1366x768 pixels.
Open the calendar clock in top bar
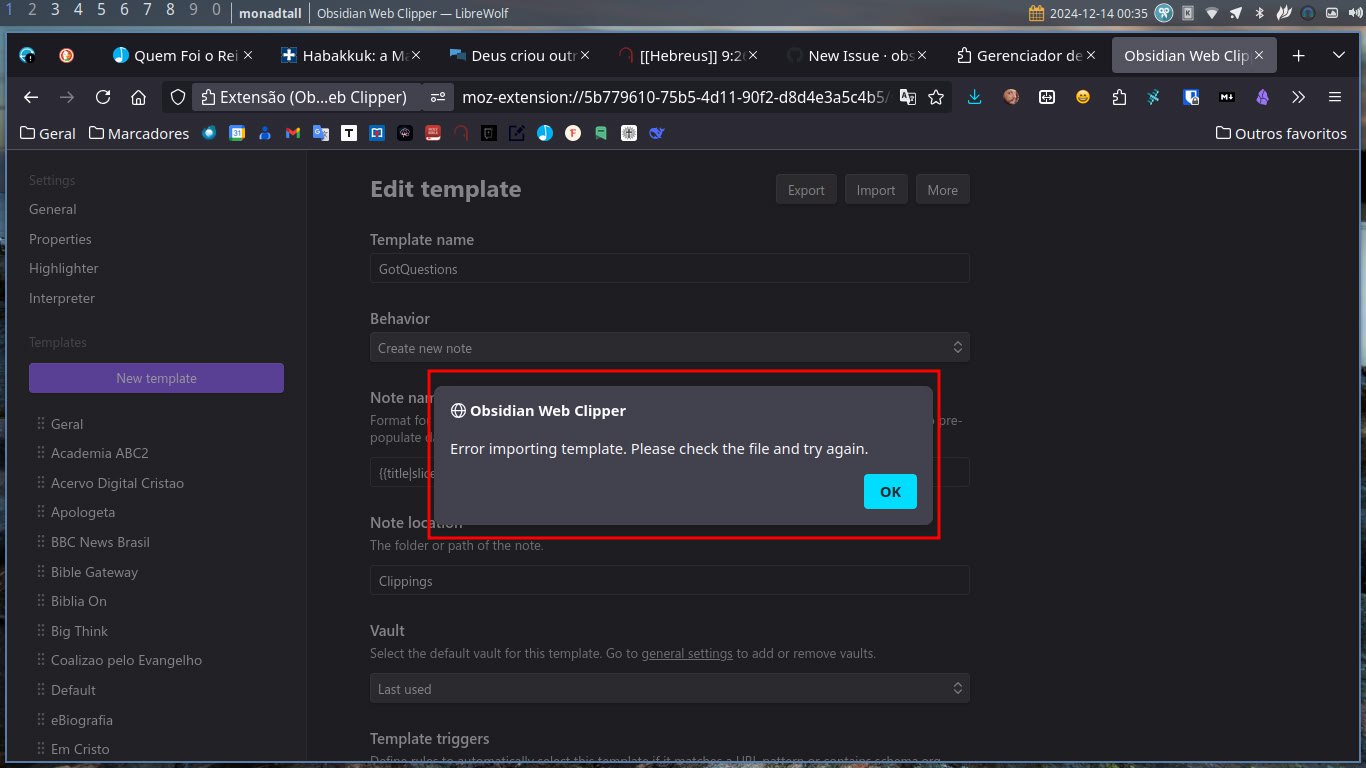[1088, 13]
